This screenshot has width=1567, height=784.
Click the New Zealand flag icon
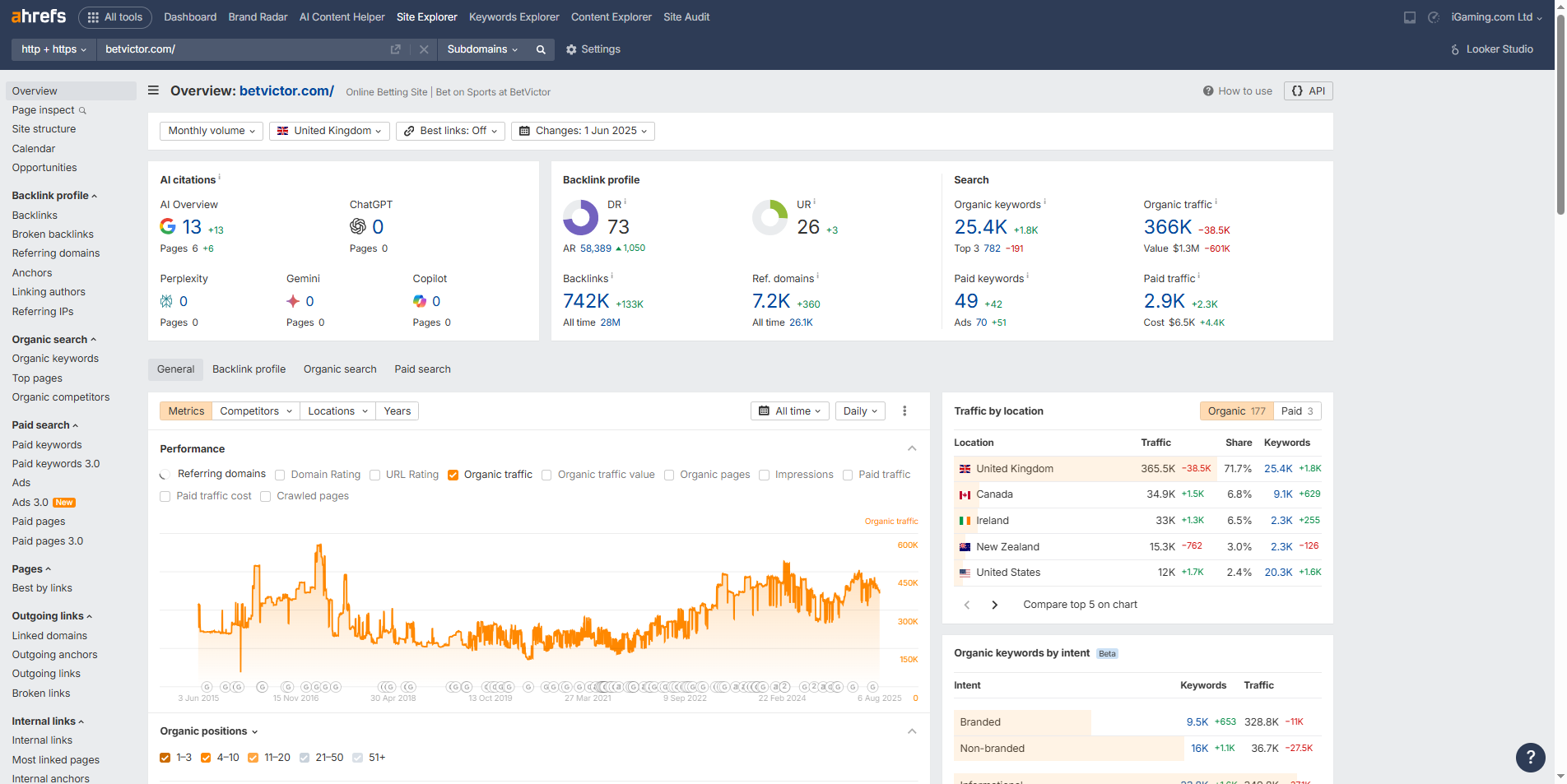[965, 547]
